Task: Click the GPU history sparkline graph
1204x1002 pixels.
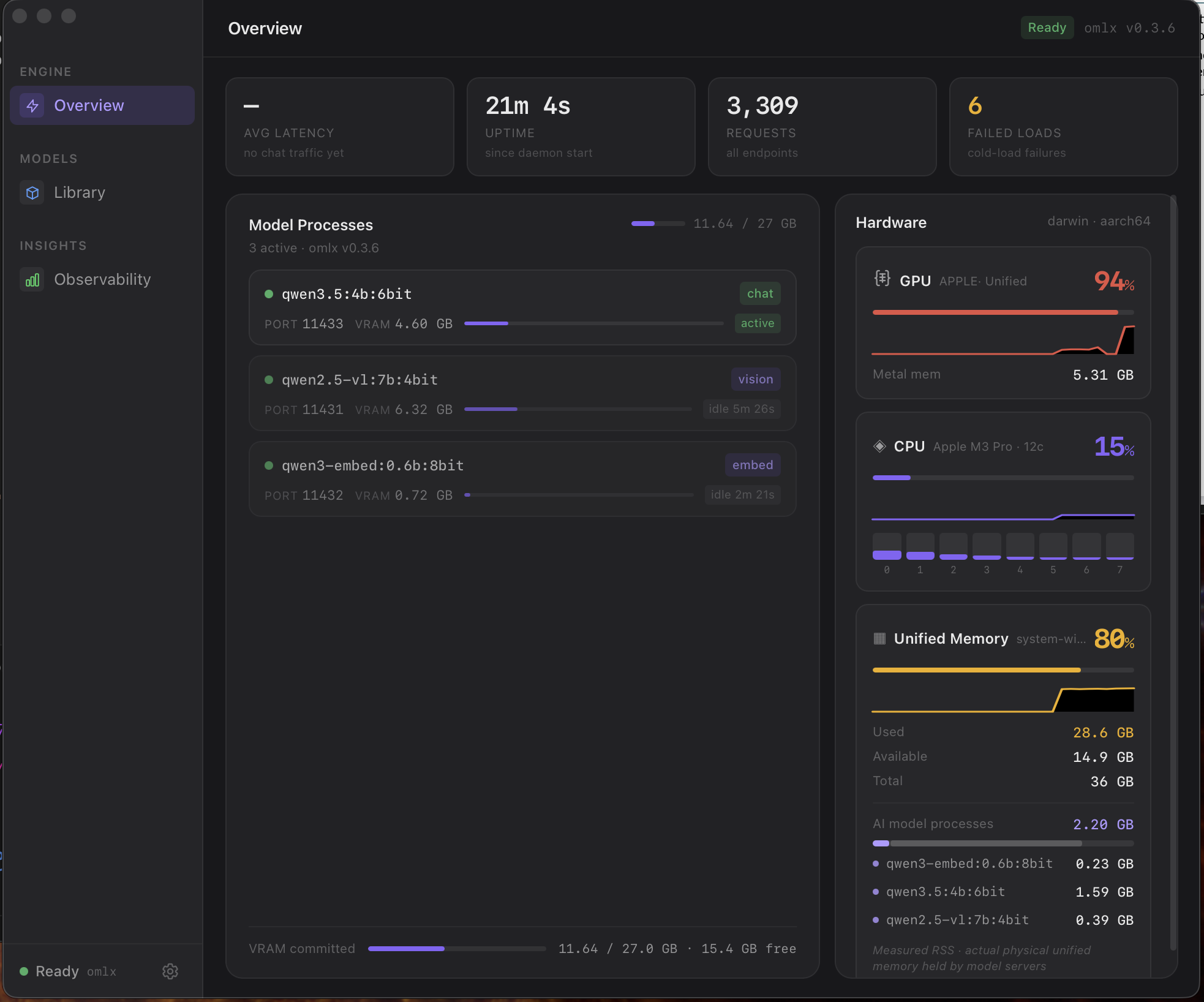Action: [1003, 340]
